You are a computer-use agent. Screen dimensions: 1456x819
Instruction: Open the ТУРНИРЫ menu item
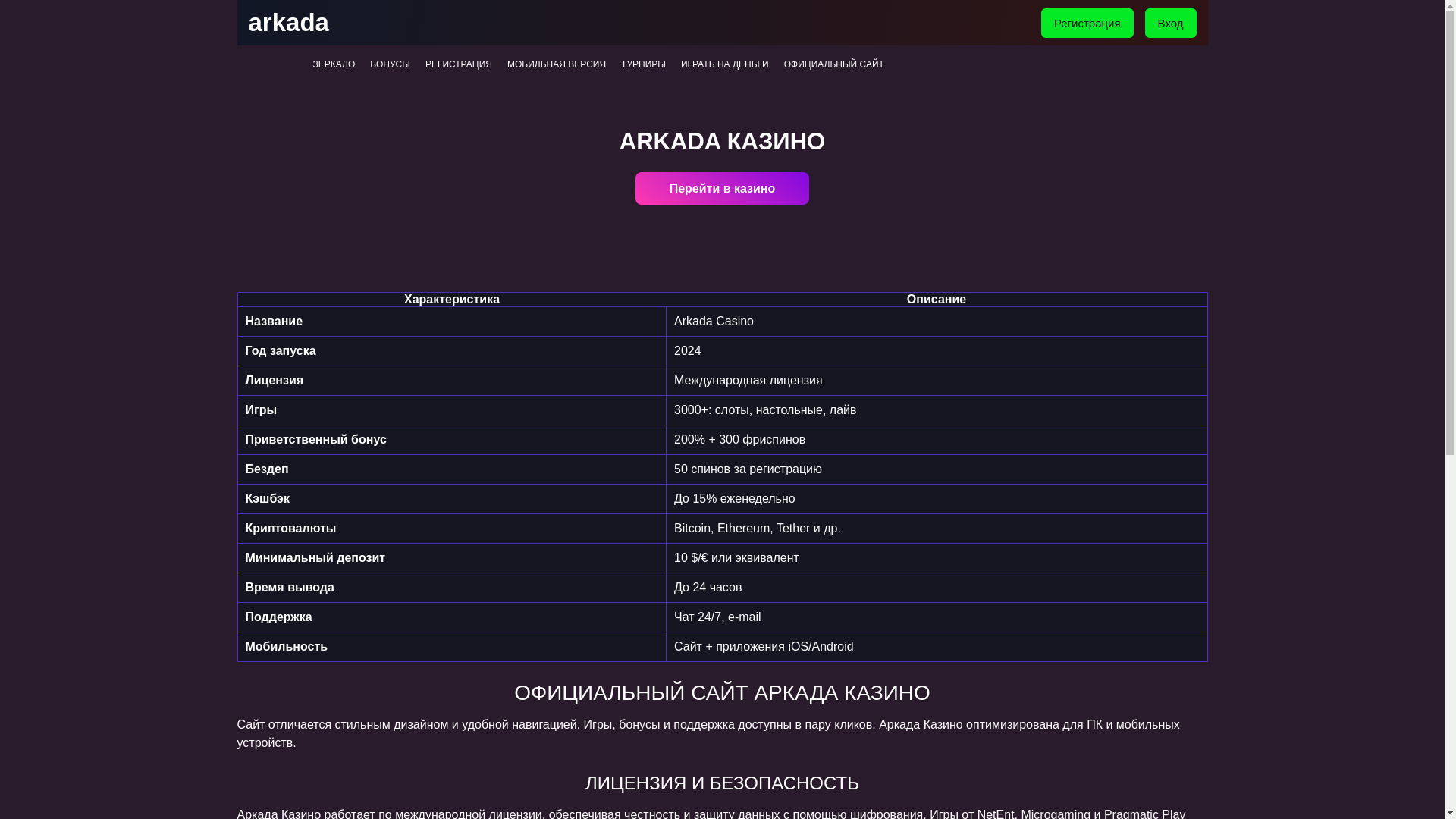click(x=643, y=64)
